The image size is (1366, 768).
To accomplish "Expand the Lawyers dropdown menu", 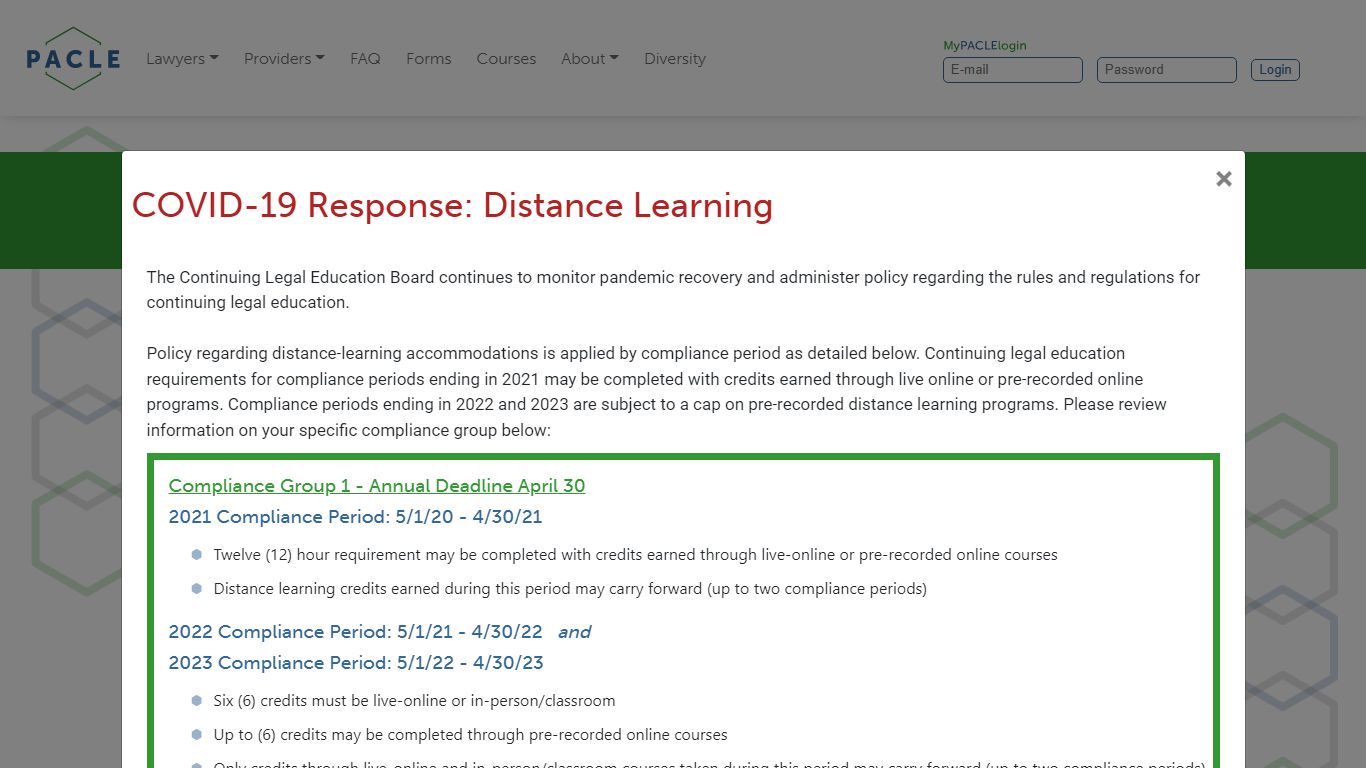I will (x=182, y=59).
